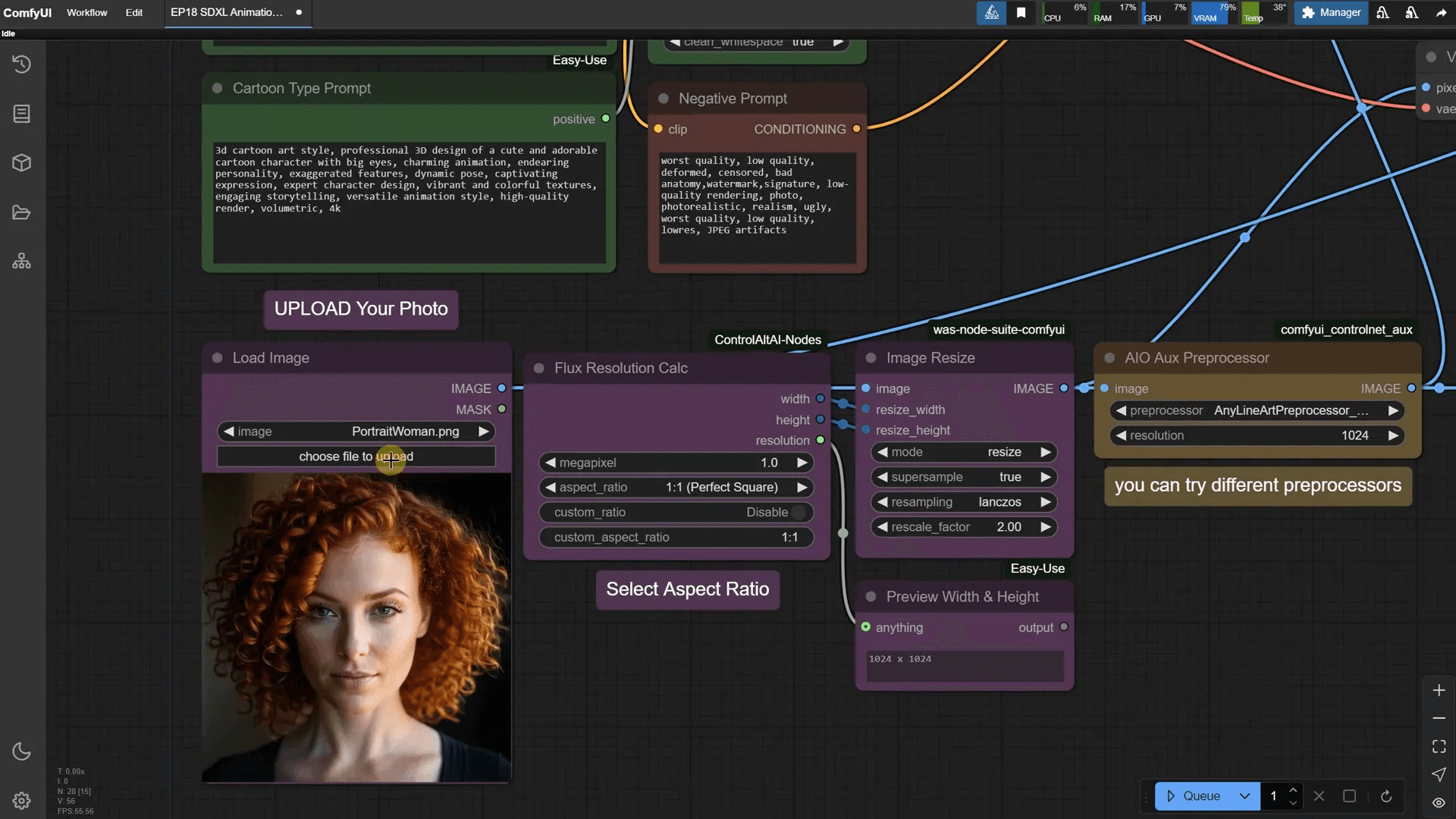Toggle dark theme moon icon
The height and width of the screenshot is (819, 1456).
(21, 752)
